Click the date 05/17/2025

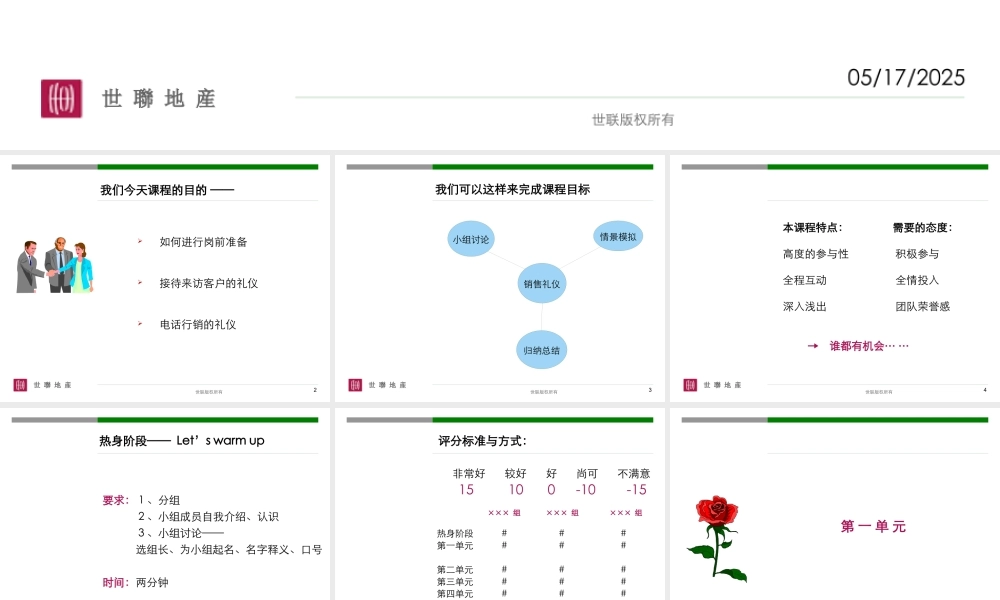tap(906, 78)
